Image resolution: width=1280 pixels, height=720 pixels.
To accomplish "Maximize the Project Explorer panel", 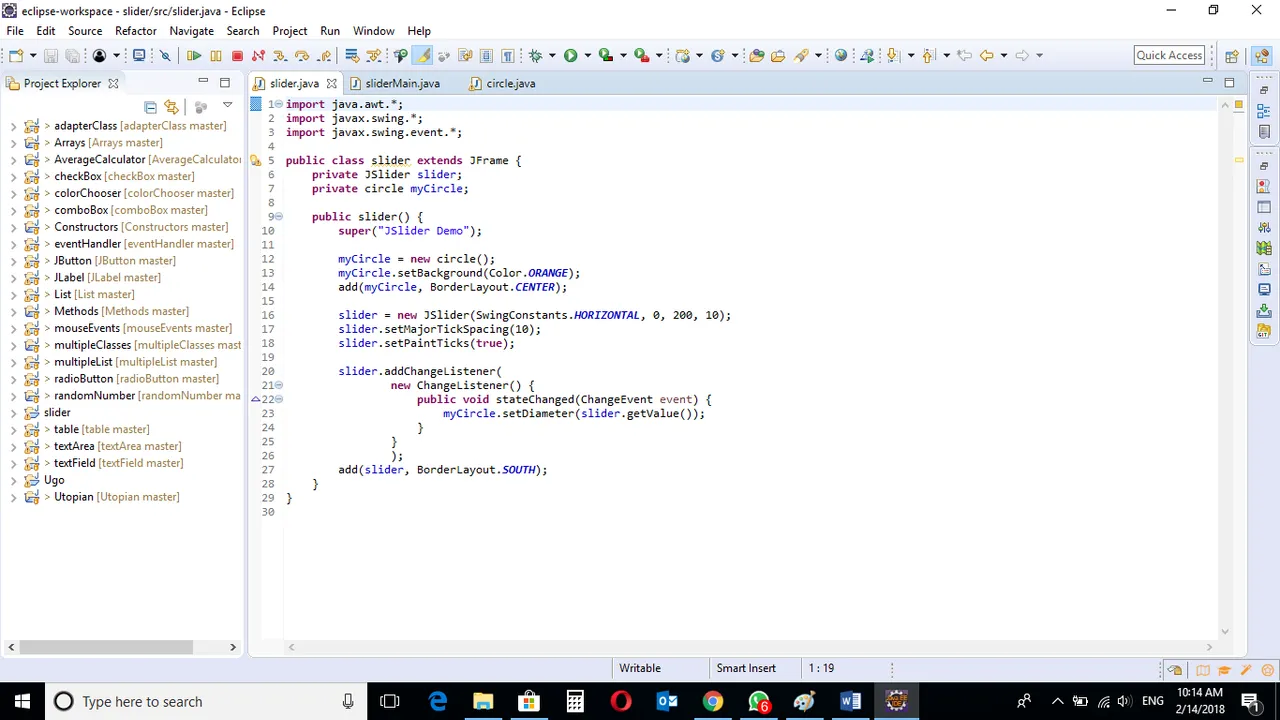I will (x=225, y=83).
